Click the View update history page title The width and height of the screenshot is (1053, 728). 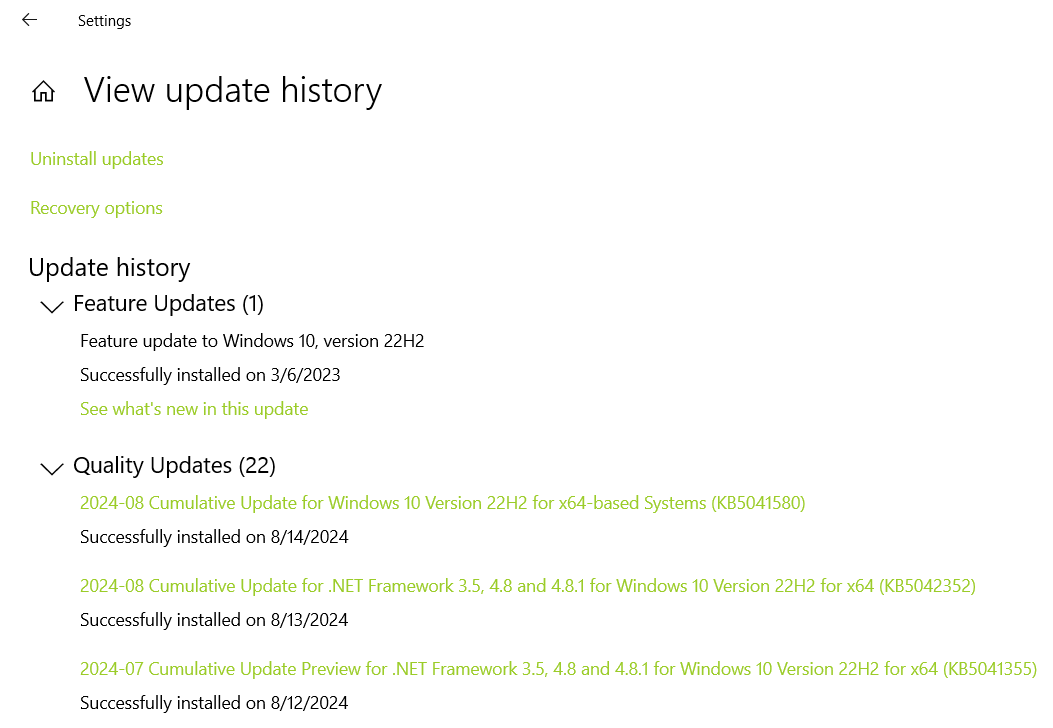(x=232, y=91)
